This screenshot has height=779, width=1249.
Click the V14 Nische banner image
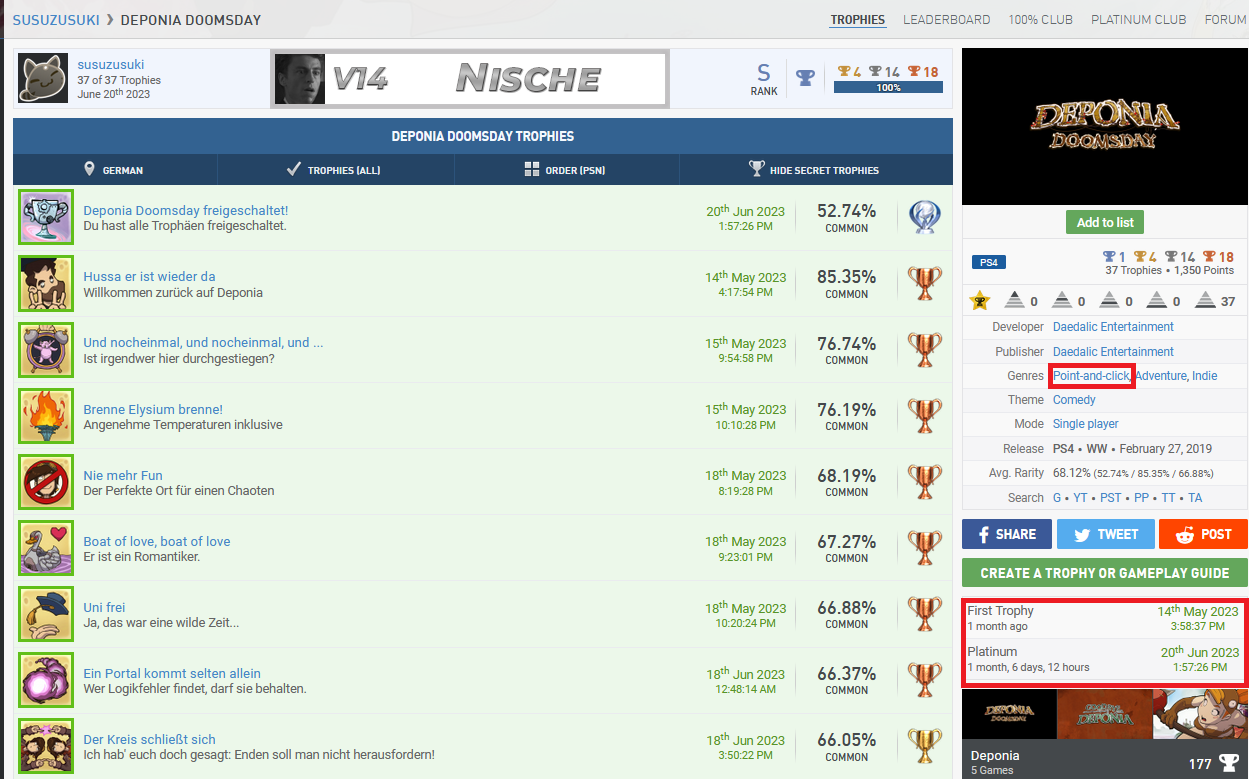(470, 78)
